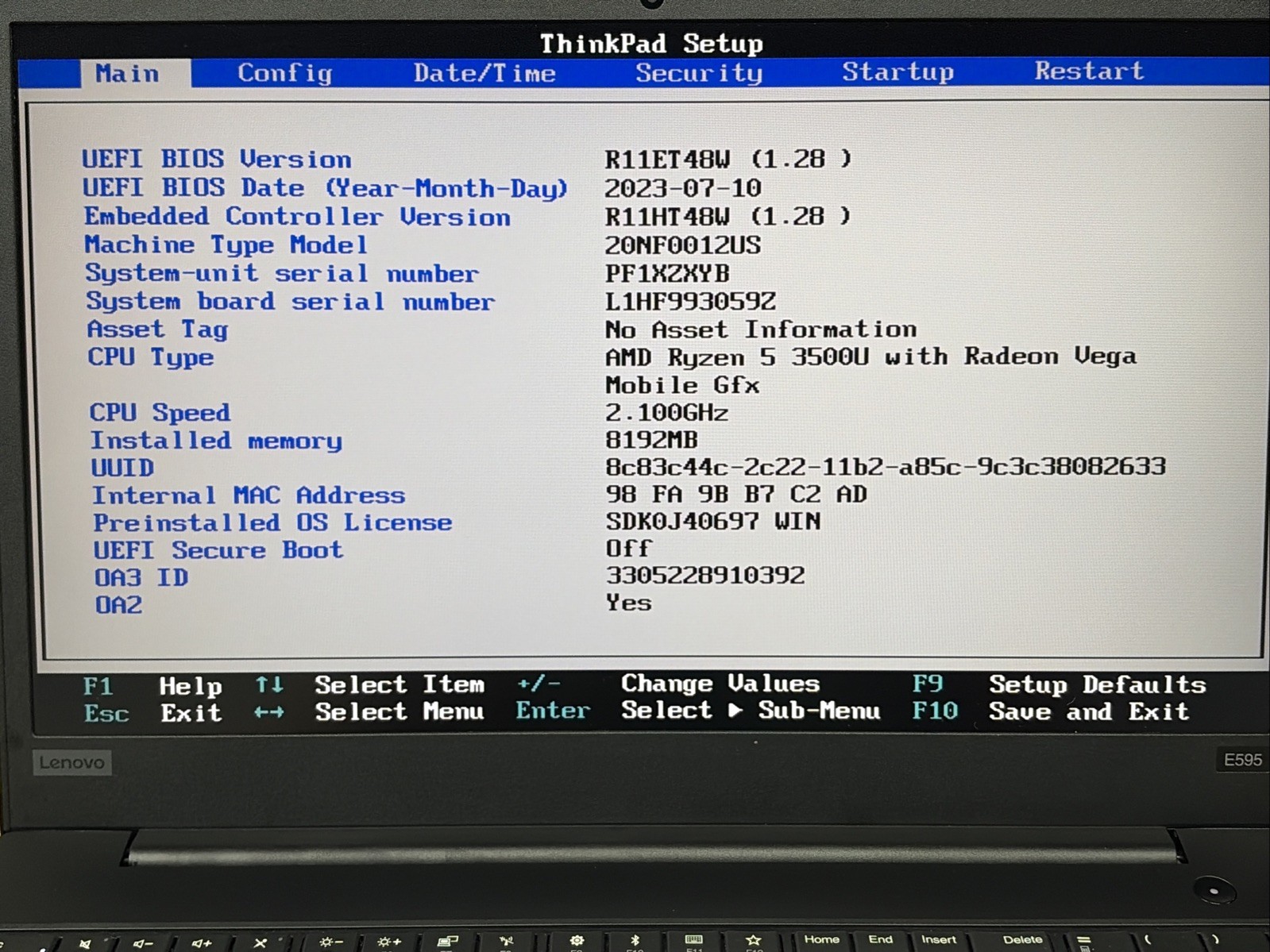This screenshot has height=952, width=1270.
Task: Click the UUID value starting 8c83c44c
Action: coord(886,466)
